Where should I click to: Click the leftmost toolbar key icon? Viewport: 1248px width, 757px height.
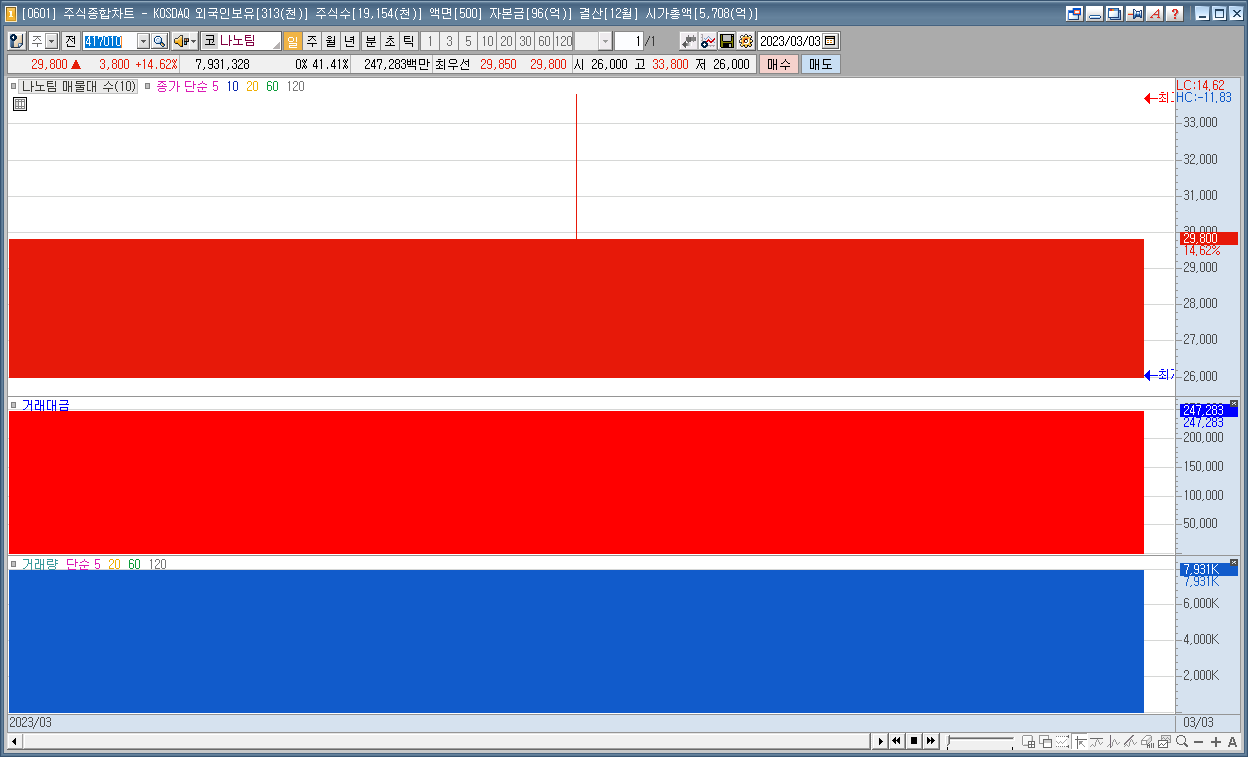pos(16,41)
